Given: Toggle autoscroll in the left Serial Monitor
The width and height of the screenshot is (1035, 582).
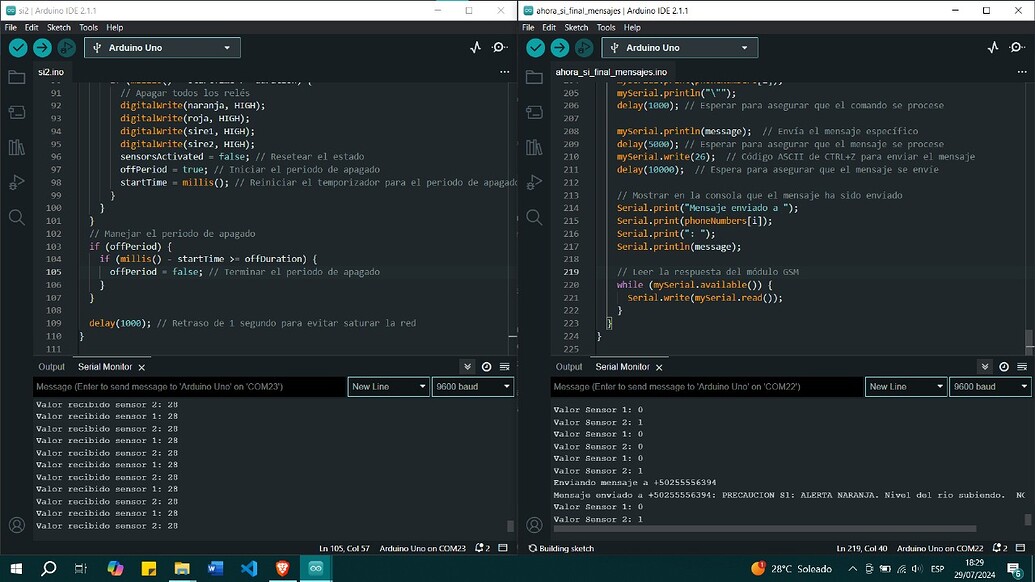Looking at the screenshot, I should [467, 366].
